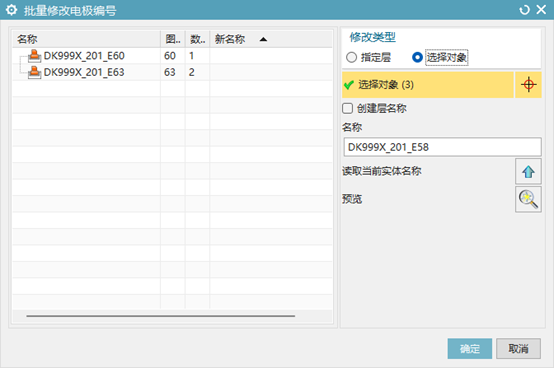554x368 pixels.
Task: Click the electrode icon beside DK999X_201_E60
Action: (x=35, y=56)
